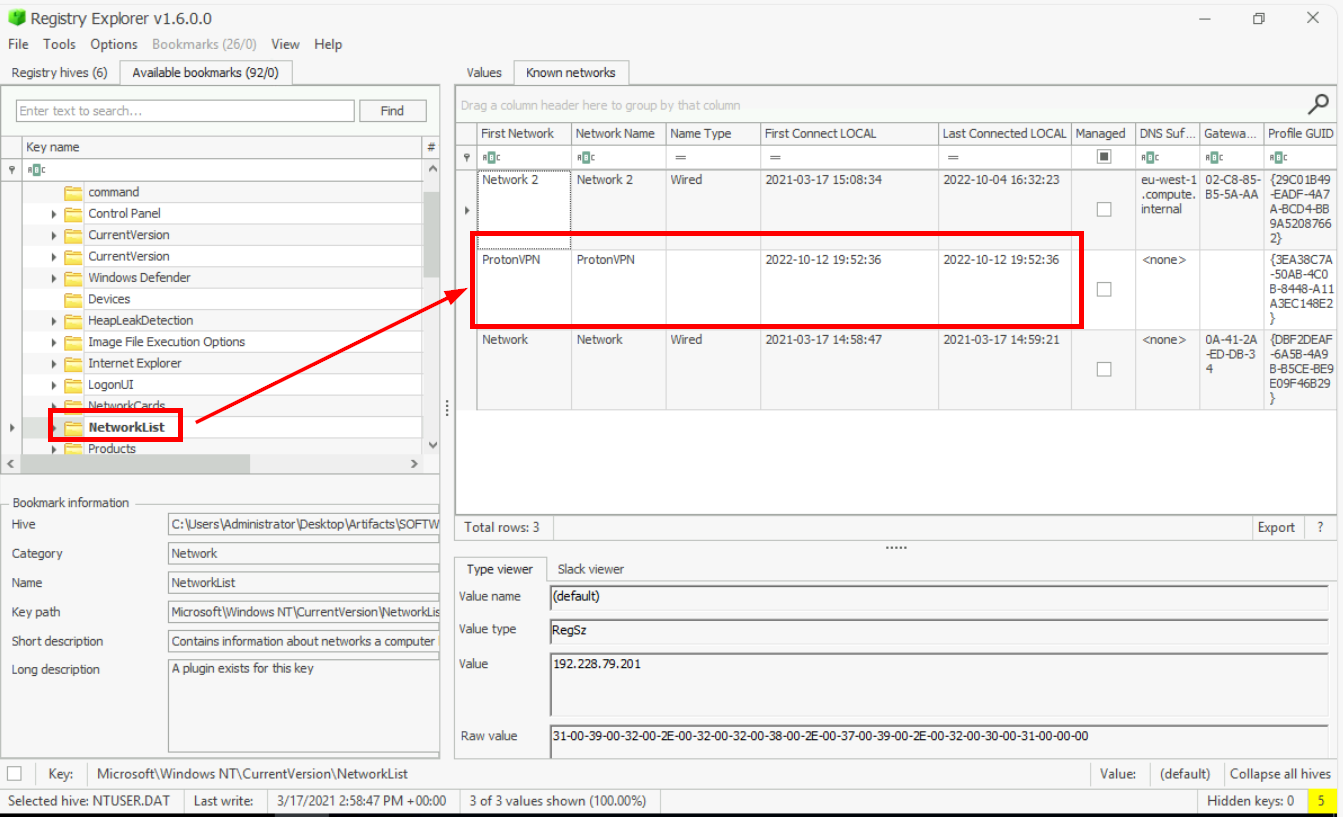This screenshot has height=817, width=1343.
Task: Open the Tools menu
Action: (x=59, y=44)
